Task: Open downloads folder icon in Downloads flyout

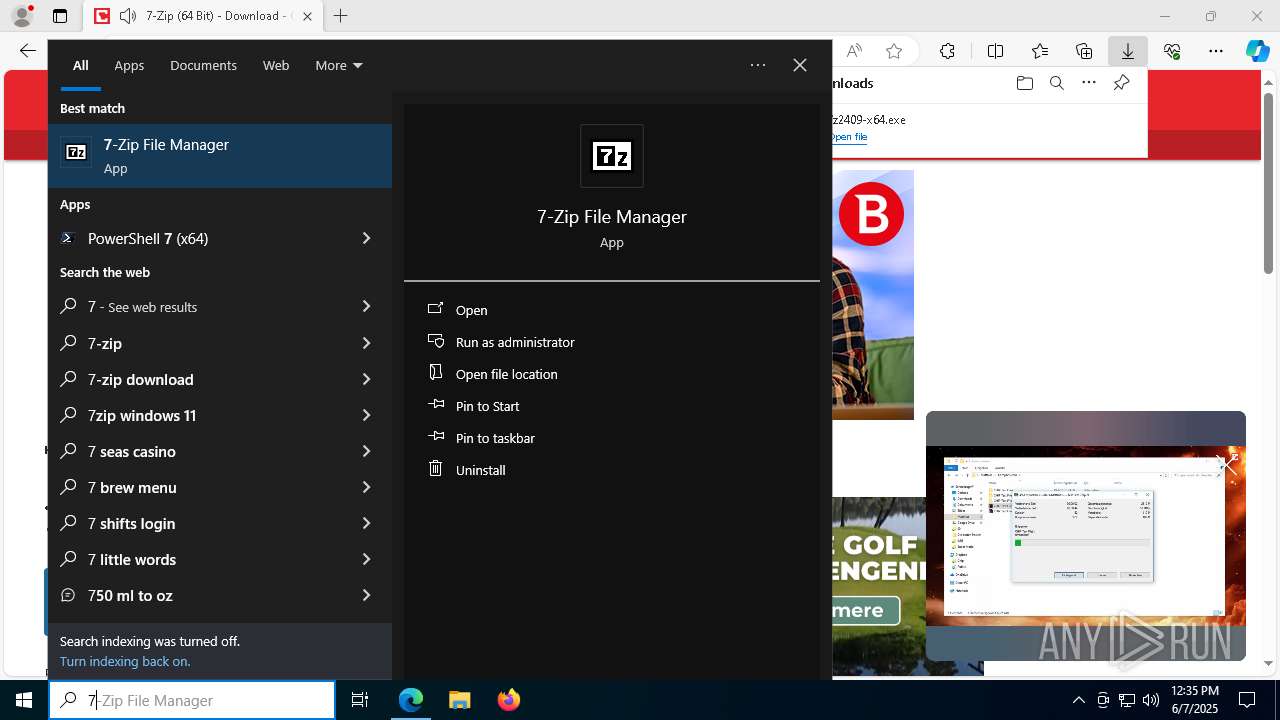Action: tap(1024, 83)
